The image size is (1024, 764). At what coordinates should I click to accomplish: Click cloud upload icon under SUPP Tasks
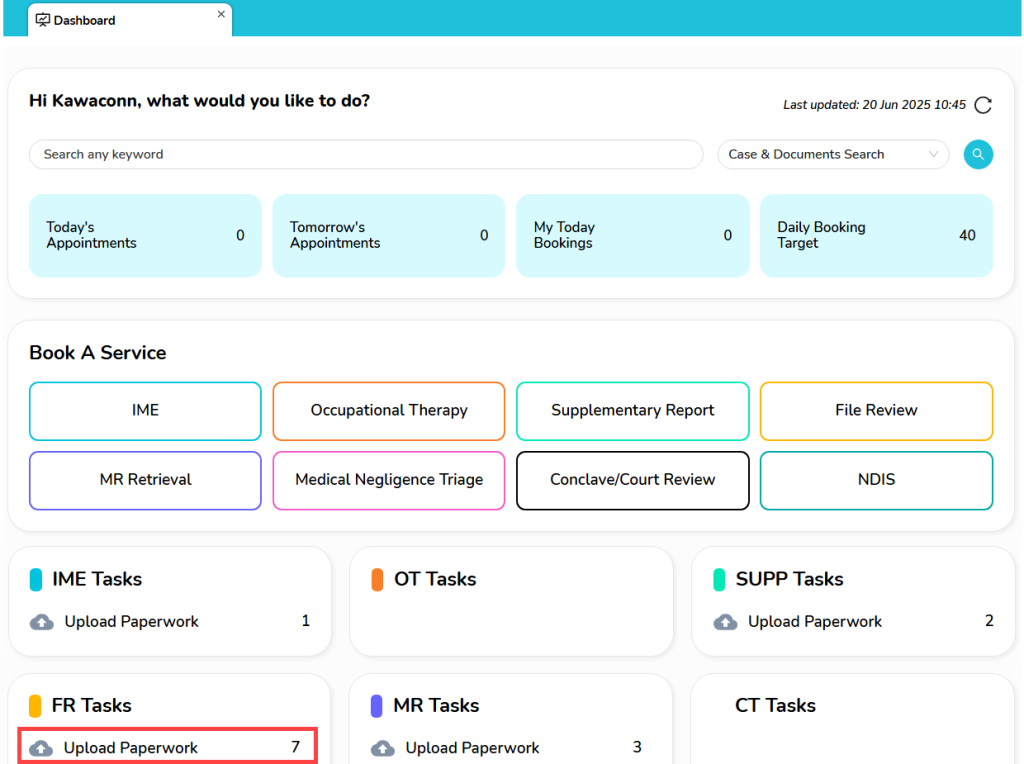[x=725, y=622]
